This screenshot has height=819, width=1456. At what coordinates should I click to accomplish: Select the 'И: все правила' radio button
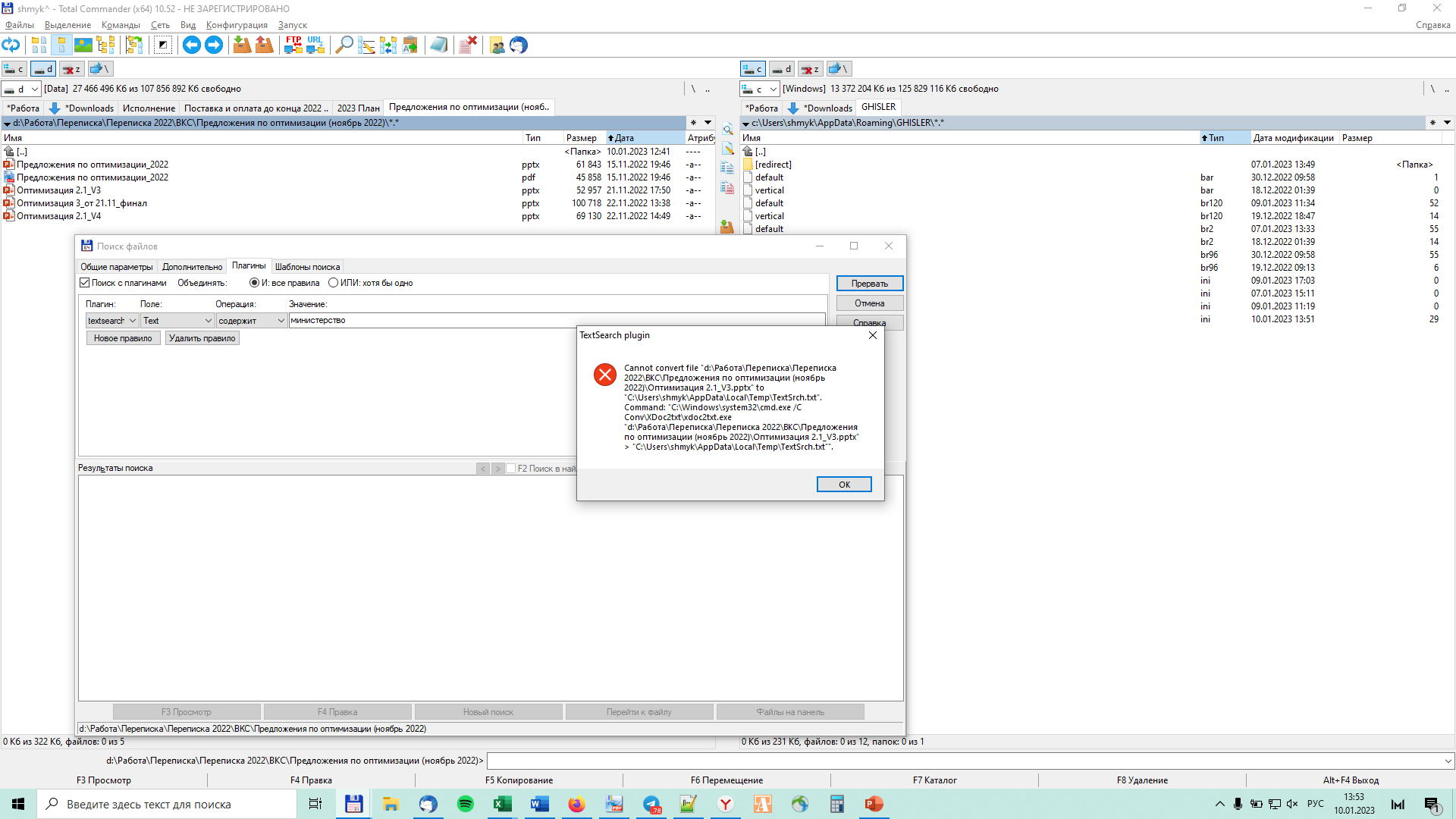[254, 283]
